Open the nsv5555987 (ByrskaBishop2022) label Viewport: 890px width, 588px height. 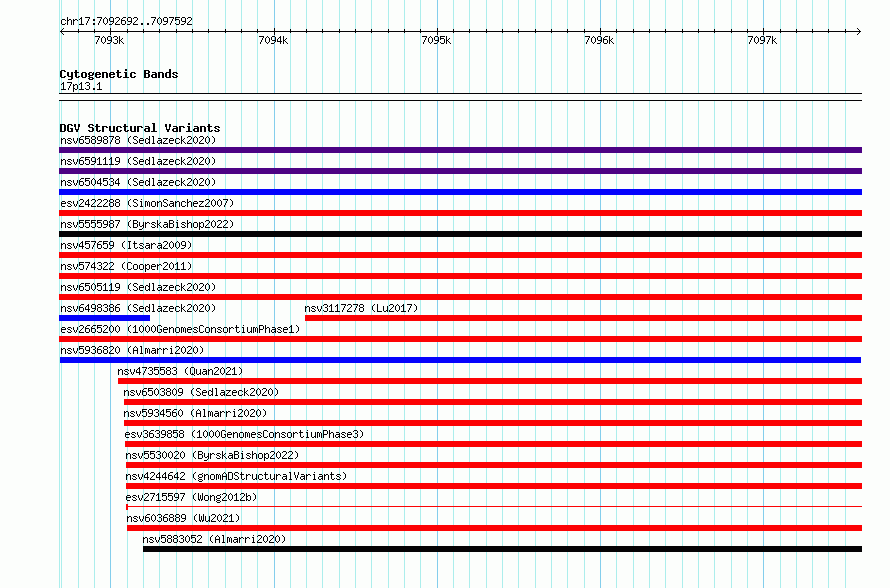click(x=147, y=224)
